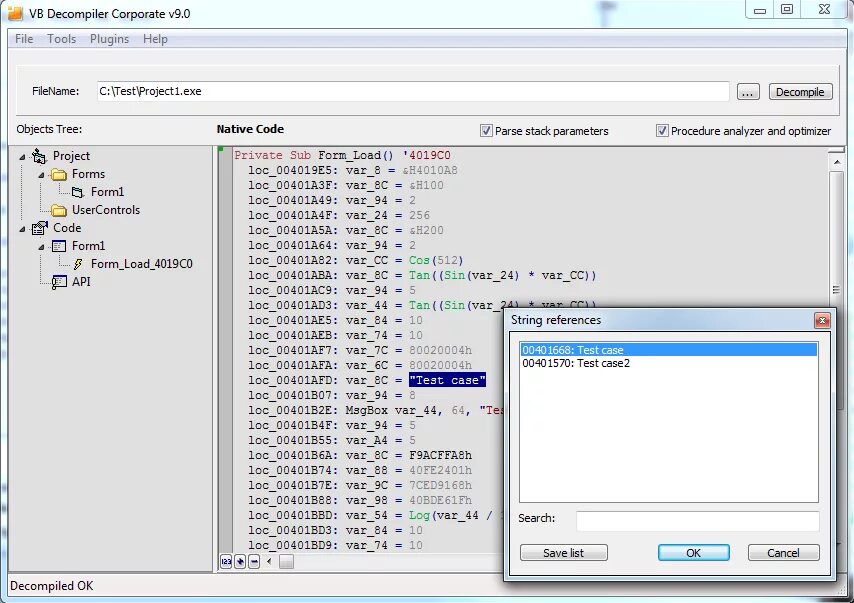Select the Forms folder label
This screenshot has width=854, height=603.
coord(88,174)
